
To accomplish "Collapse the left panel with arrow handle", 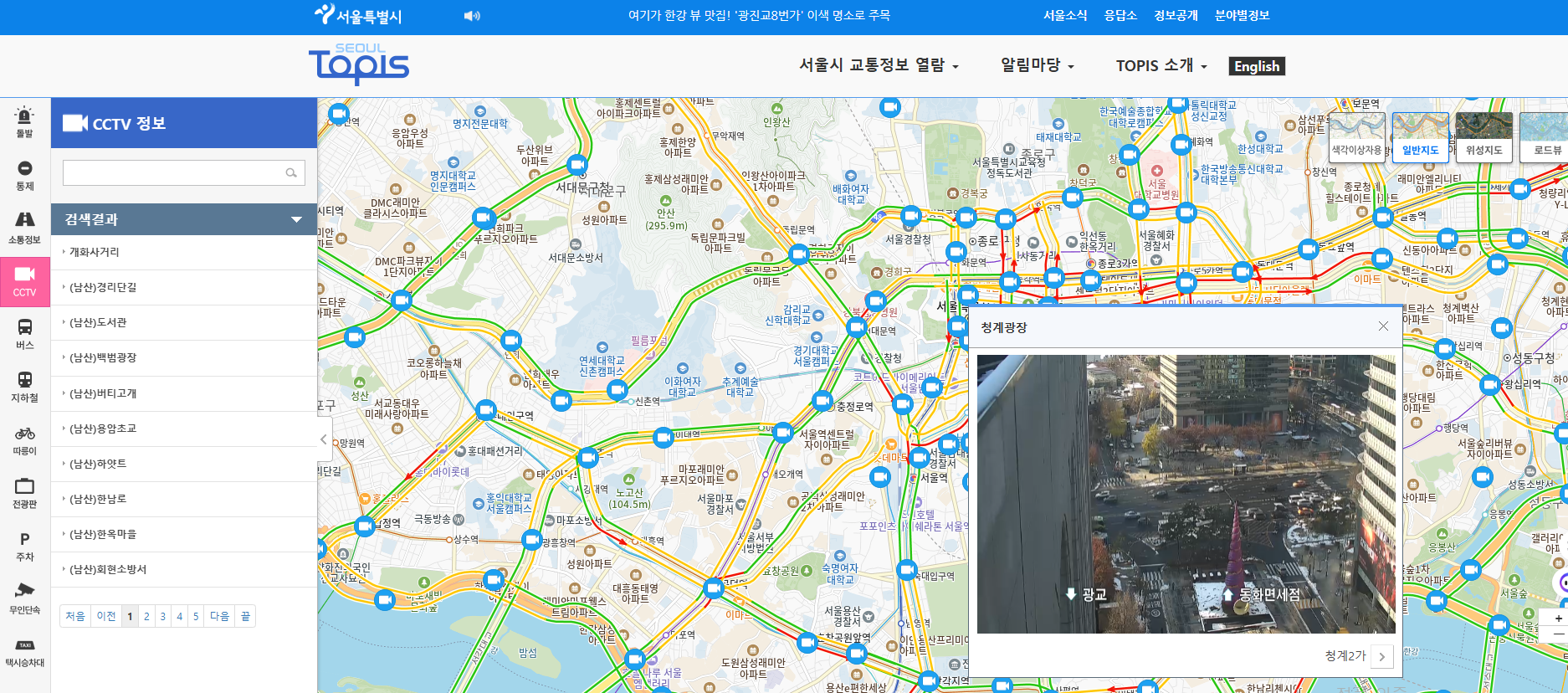I will (324, 439).
